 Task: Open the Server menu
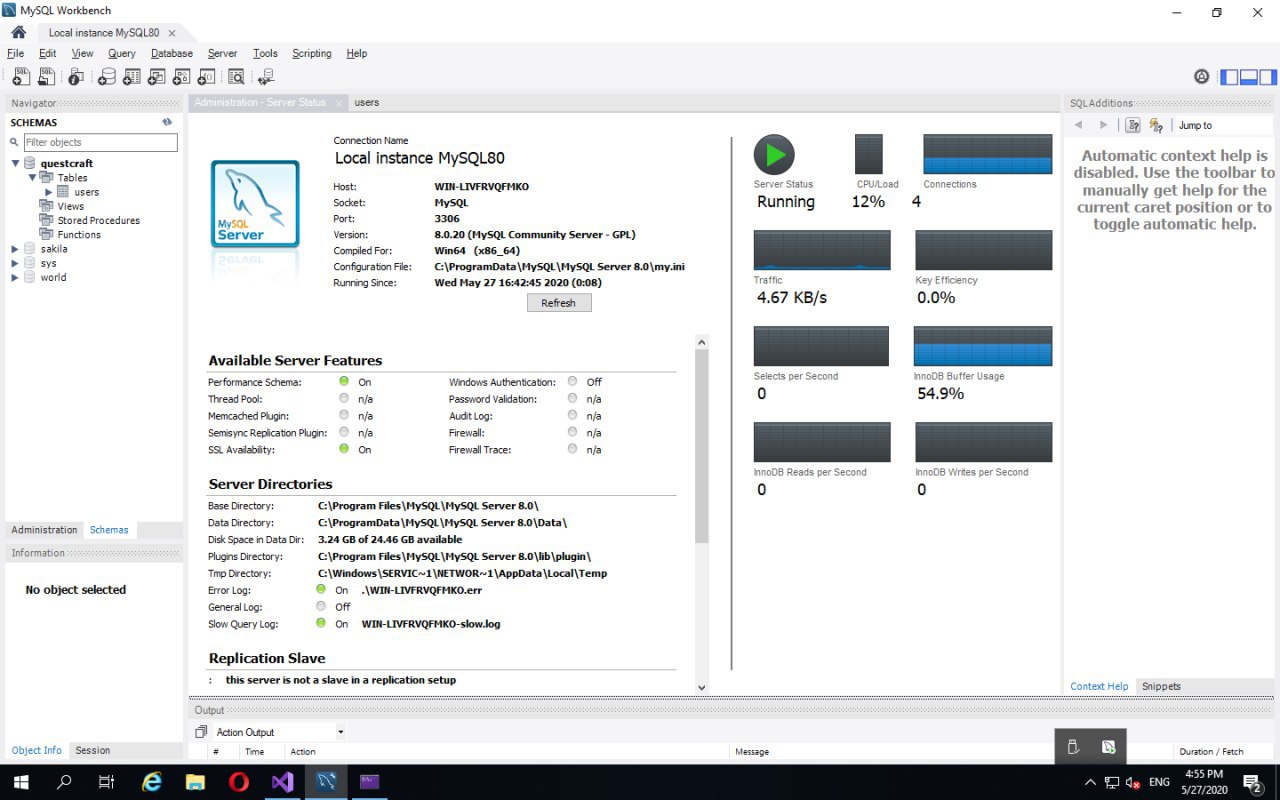[222, 53]
